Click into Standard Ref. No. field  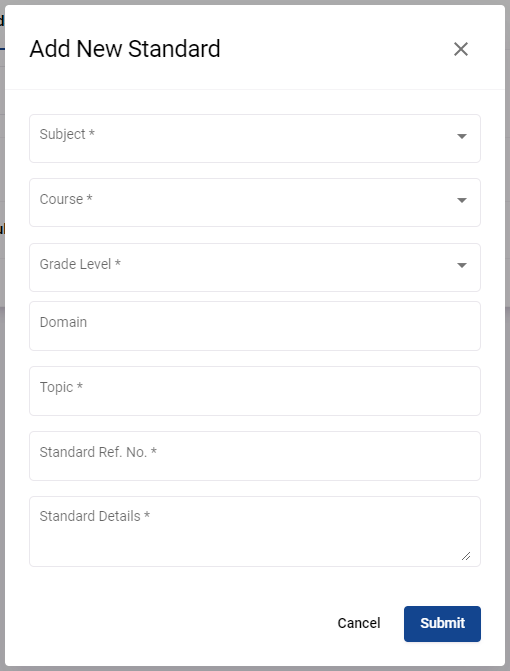tap(255, 456)
